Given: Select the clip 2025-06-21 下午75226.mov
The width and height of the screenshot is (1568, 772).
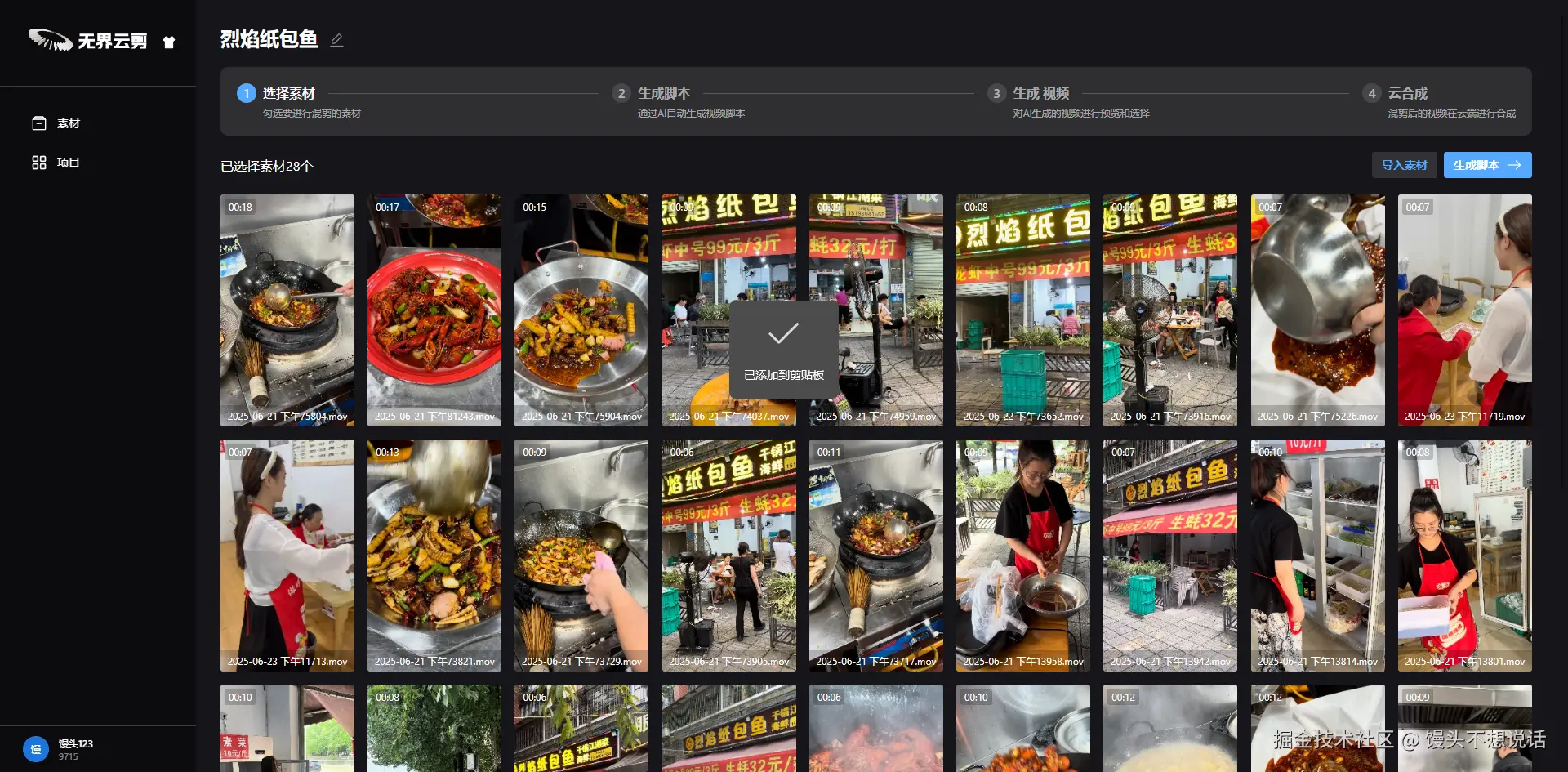Looking at the screenshot, I should [1318, 310].
